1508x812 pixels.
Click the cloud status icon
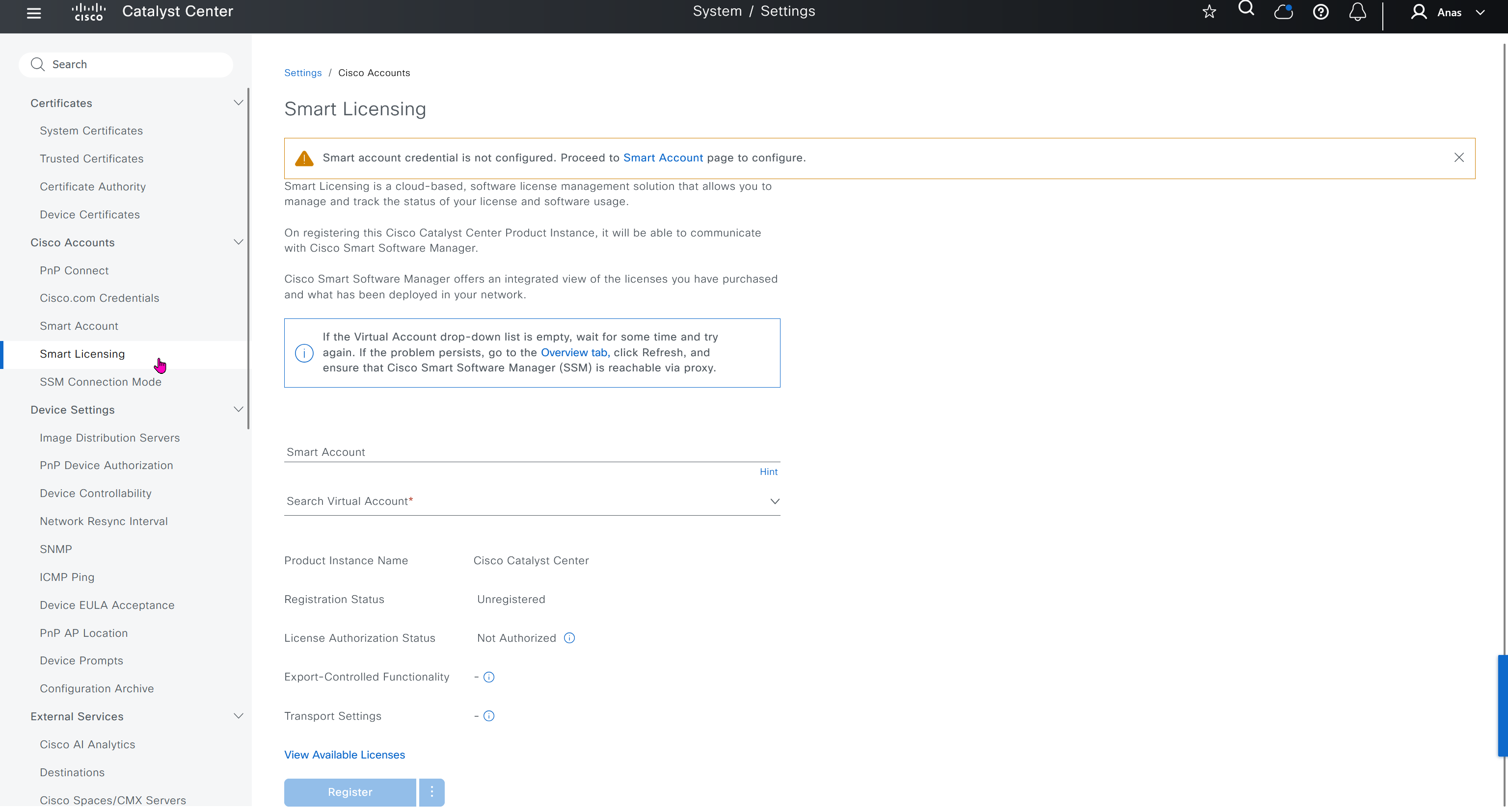[1283, 12]
